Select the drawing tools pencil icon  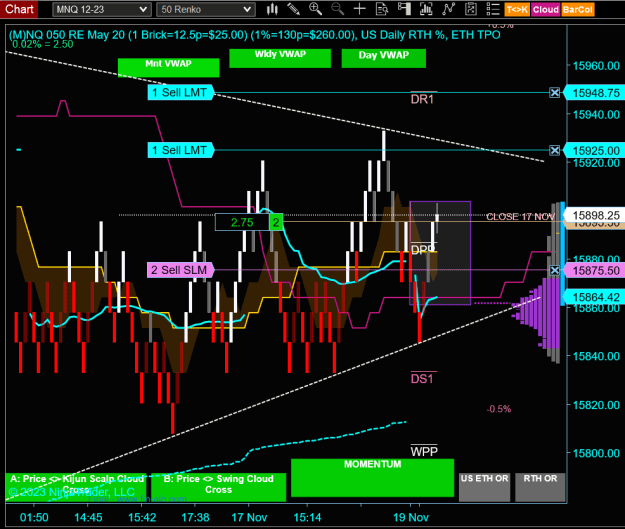coord(294,9)
